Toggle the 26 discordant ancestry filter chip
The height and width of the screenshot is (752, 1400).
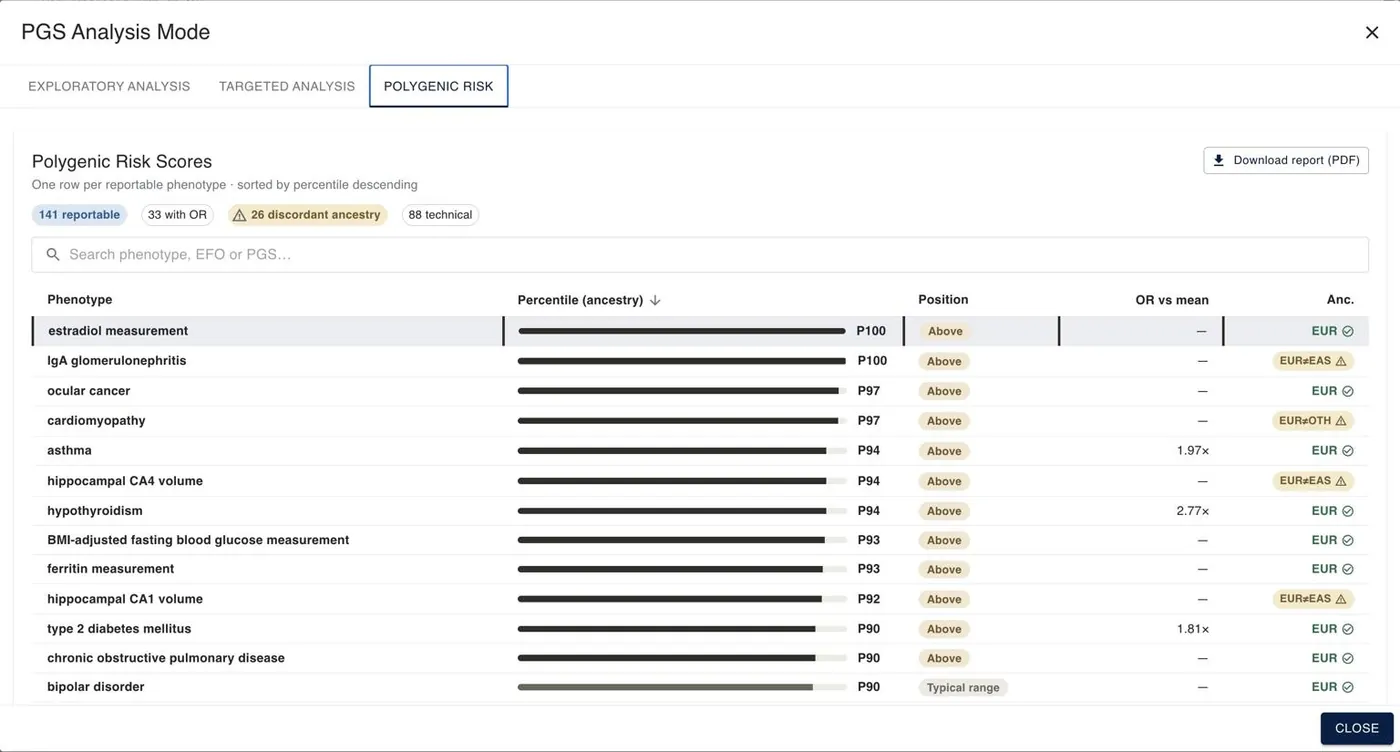coord(308,215)
